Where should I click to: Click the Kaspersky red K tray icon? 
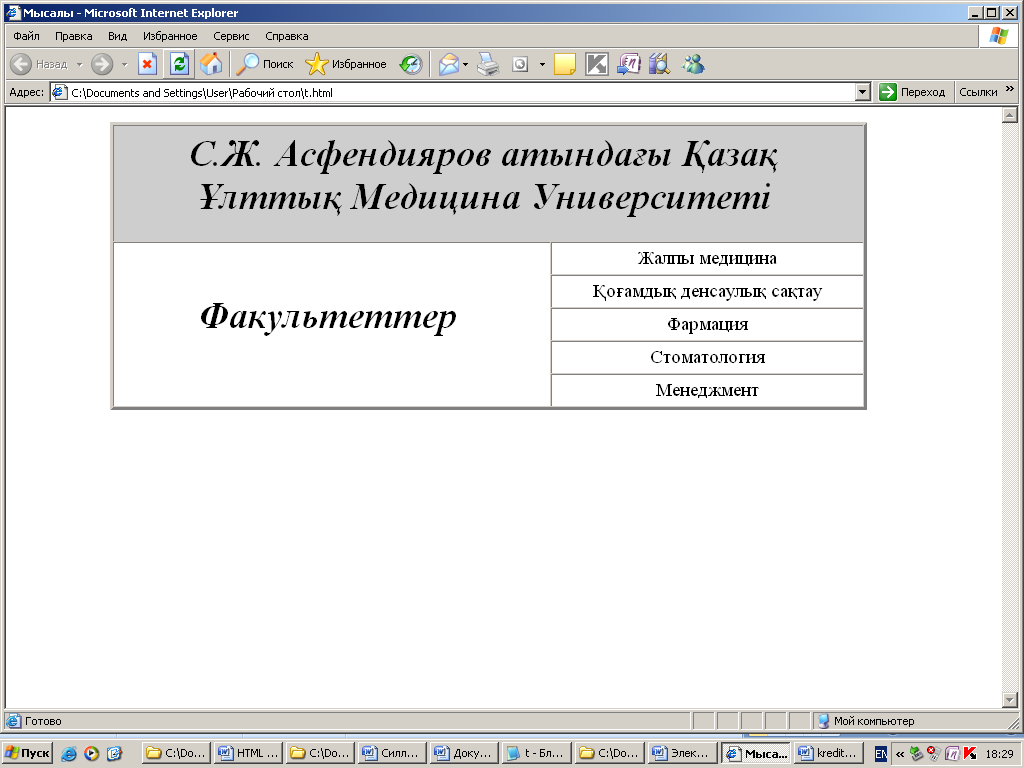[970, 754]
